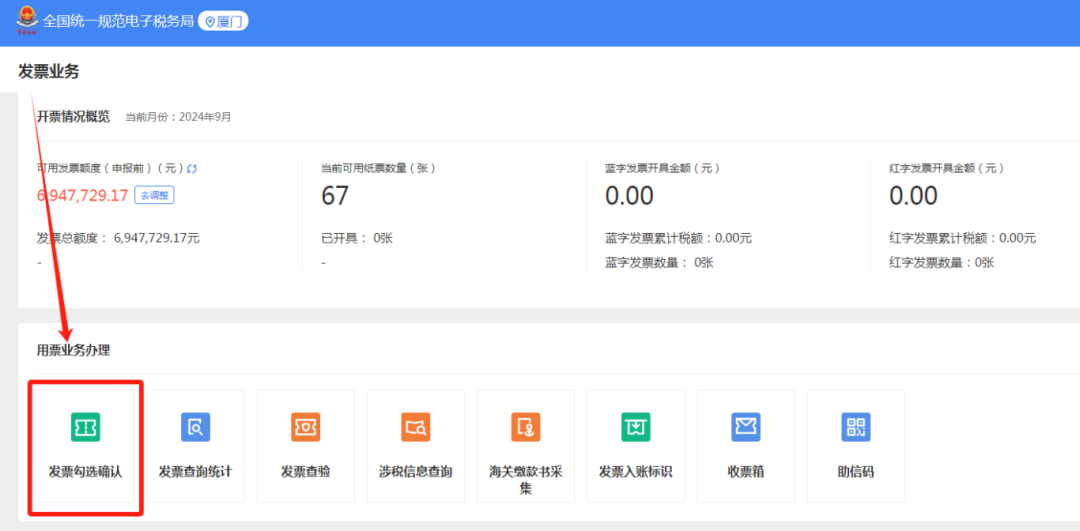Click the tax bureau emblem logo
The image size is (1080, 531).
[x=28, y=19]
